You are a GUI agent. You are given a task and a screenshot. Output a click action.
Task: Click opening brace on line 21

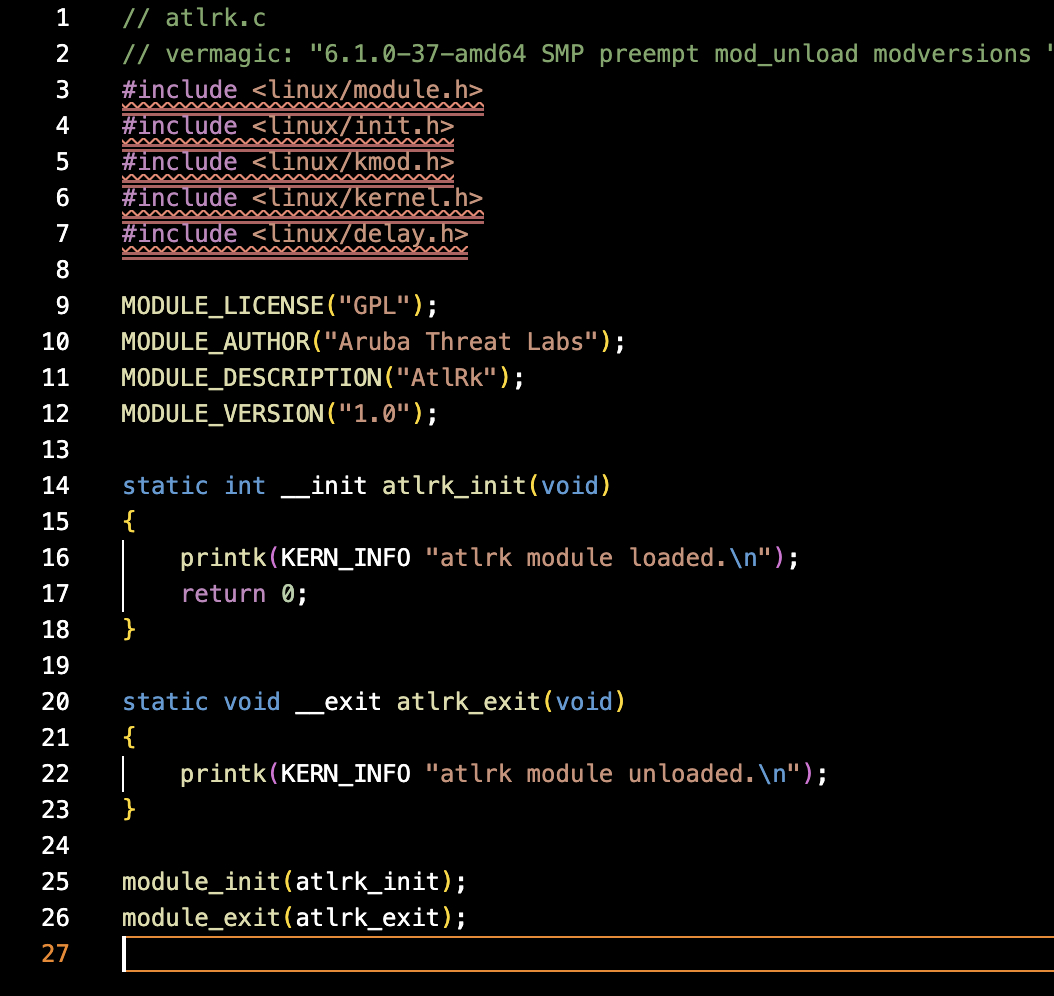click(129, 738)
